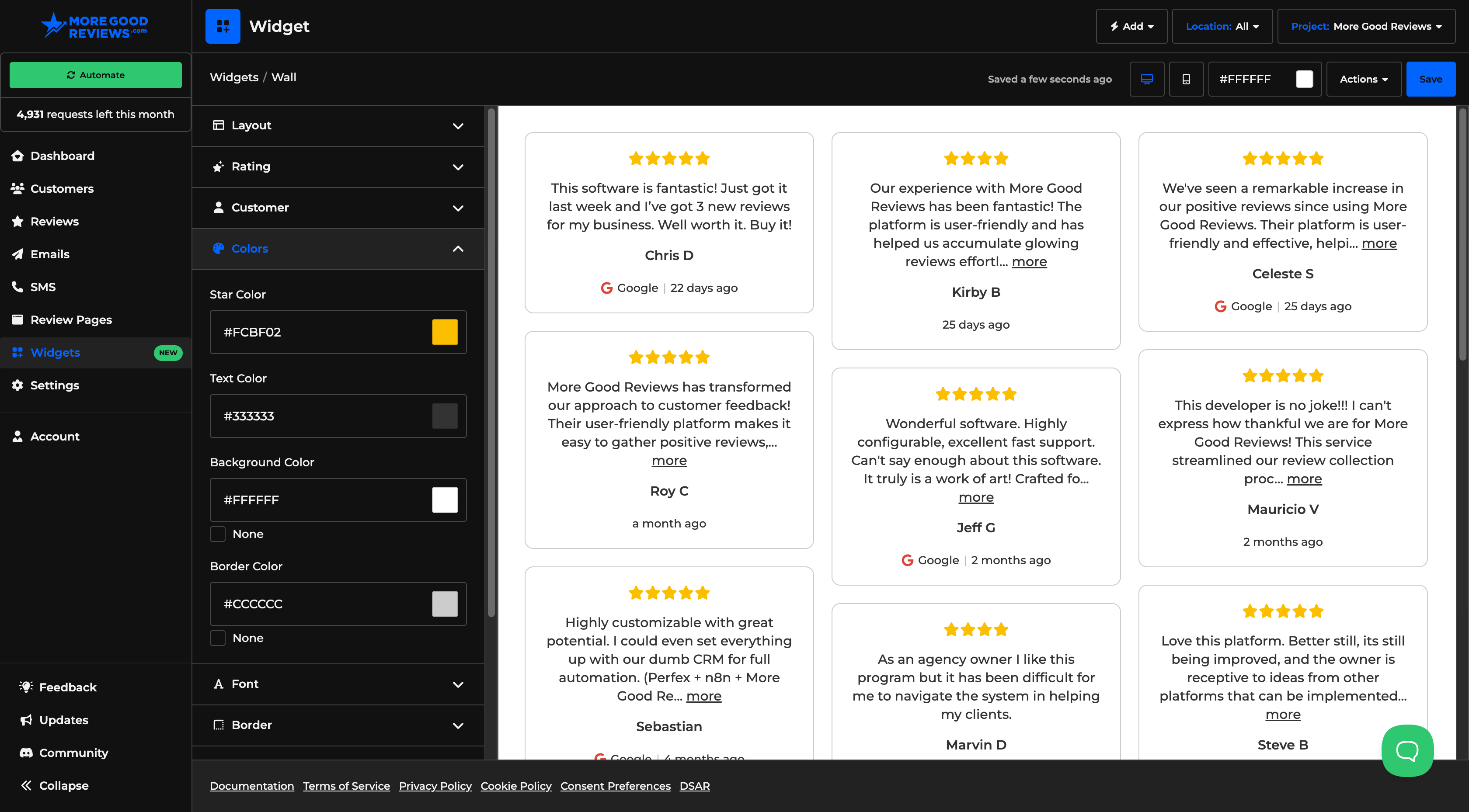Click the Google icon on Celeste S review

pos(1220,306)
